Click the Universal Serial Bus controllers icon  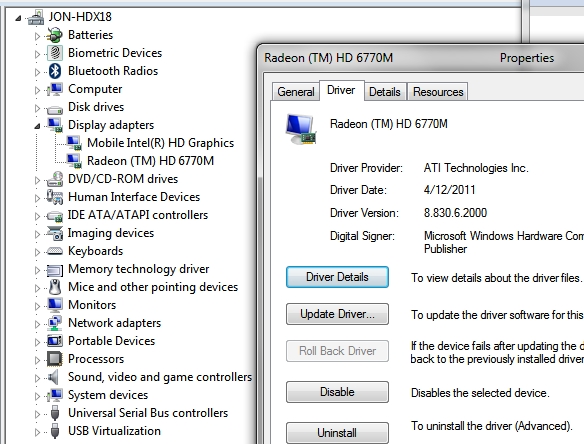pos(55,413)
